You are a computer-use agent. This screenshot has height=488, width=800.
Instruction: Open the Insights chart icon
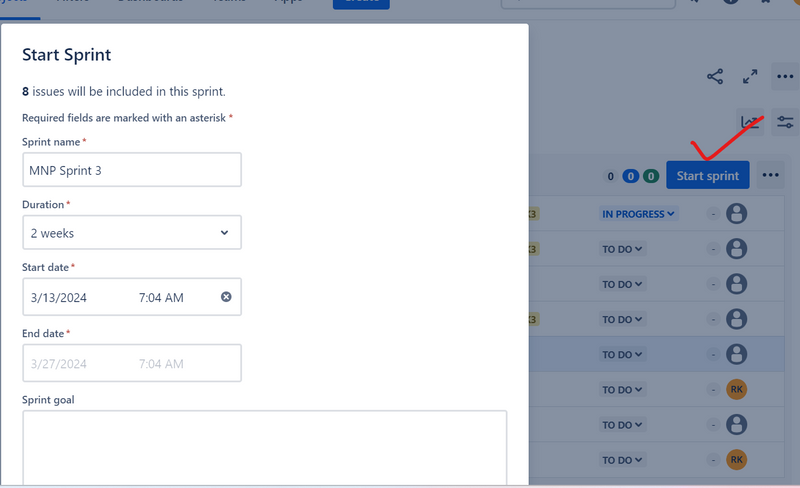pyautogui.click(x=750, y=122)
